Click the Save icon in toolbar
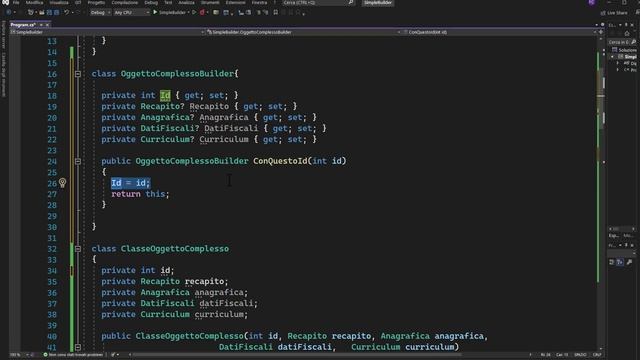 [49, 13]
